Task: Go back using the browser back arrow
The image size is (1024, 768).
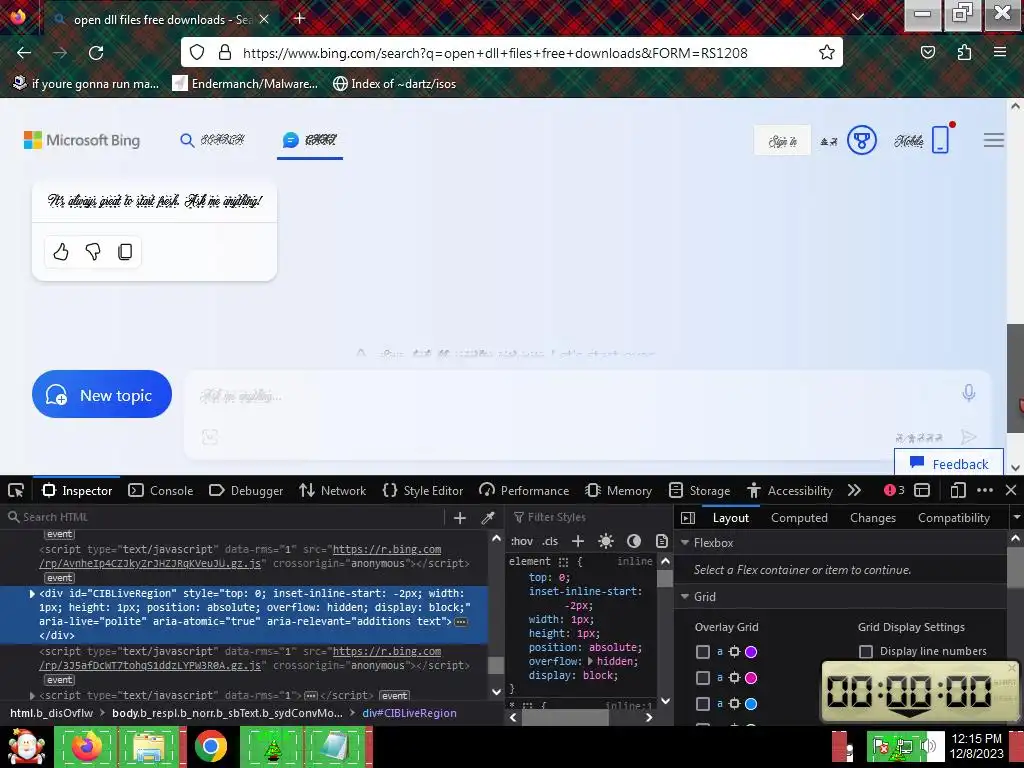Action: tap(24, 53)
